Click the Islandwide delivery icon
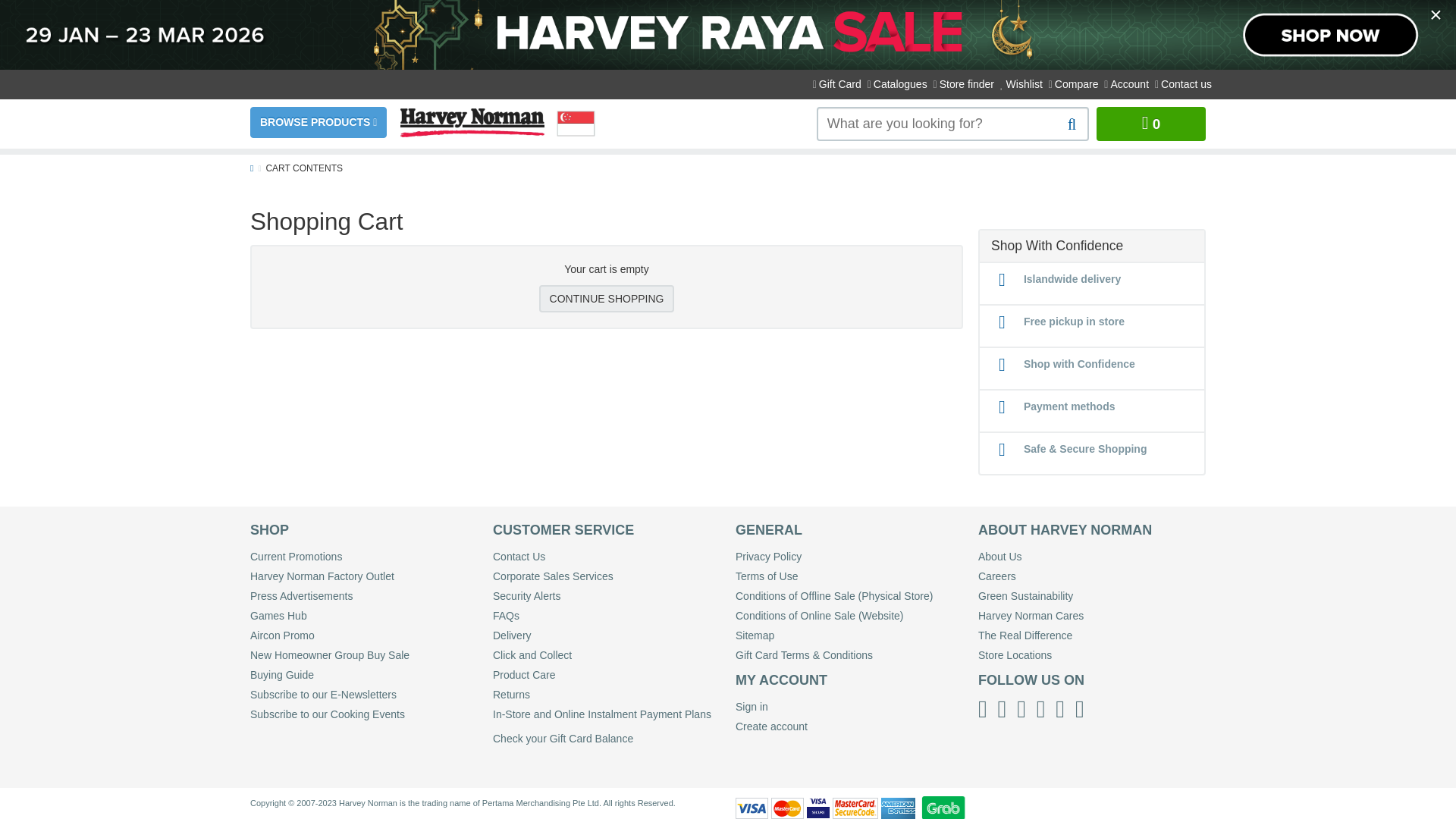Viewport: 1456px width, 819px height. click(x=1002, y=280)
